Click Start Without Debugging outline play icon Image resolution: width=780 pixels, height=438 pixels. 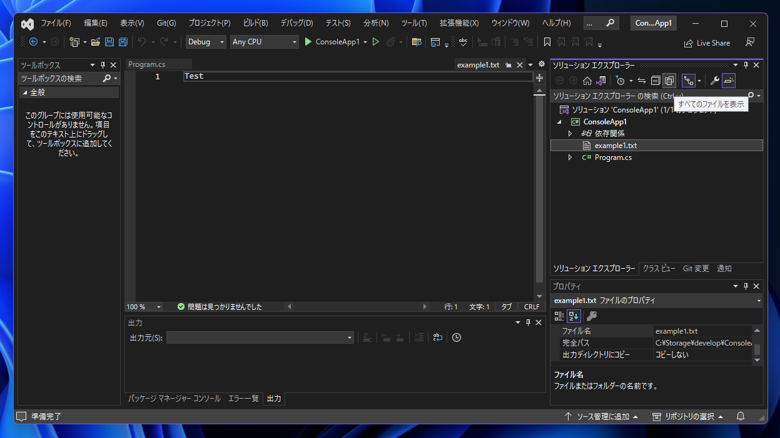click(376, 42)
